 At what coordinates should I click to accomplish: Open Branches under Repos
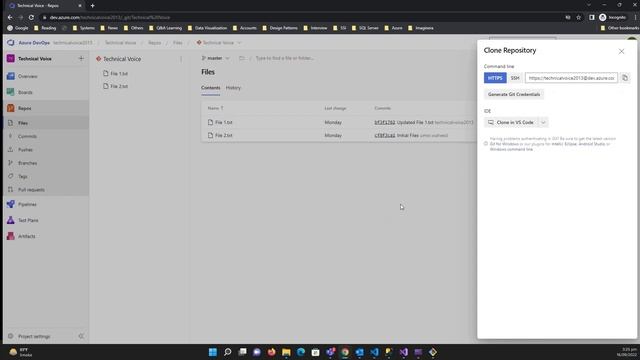pyautogui.click(x=27, y=163)
